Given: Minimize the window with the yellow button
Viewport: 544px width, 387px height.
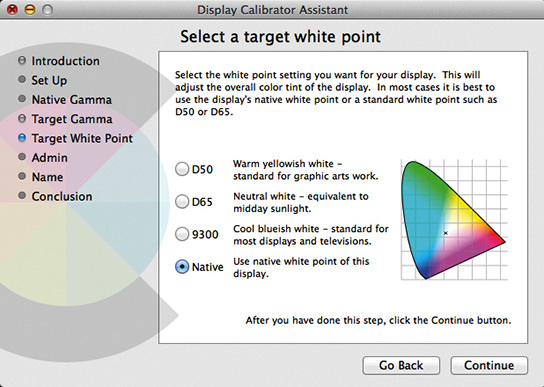Looking at the screenshot, I should [x=30, y=10].
